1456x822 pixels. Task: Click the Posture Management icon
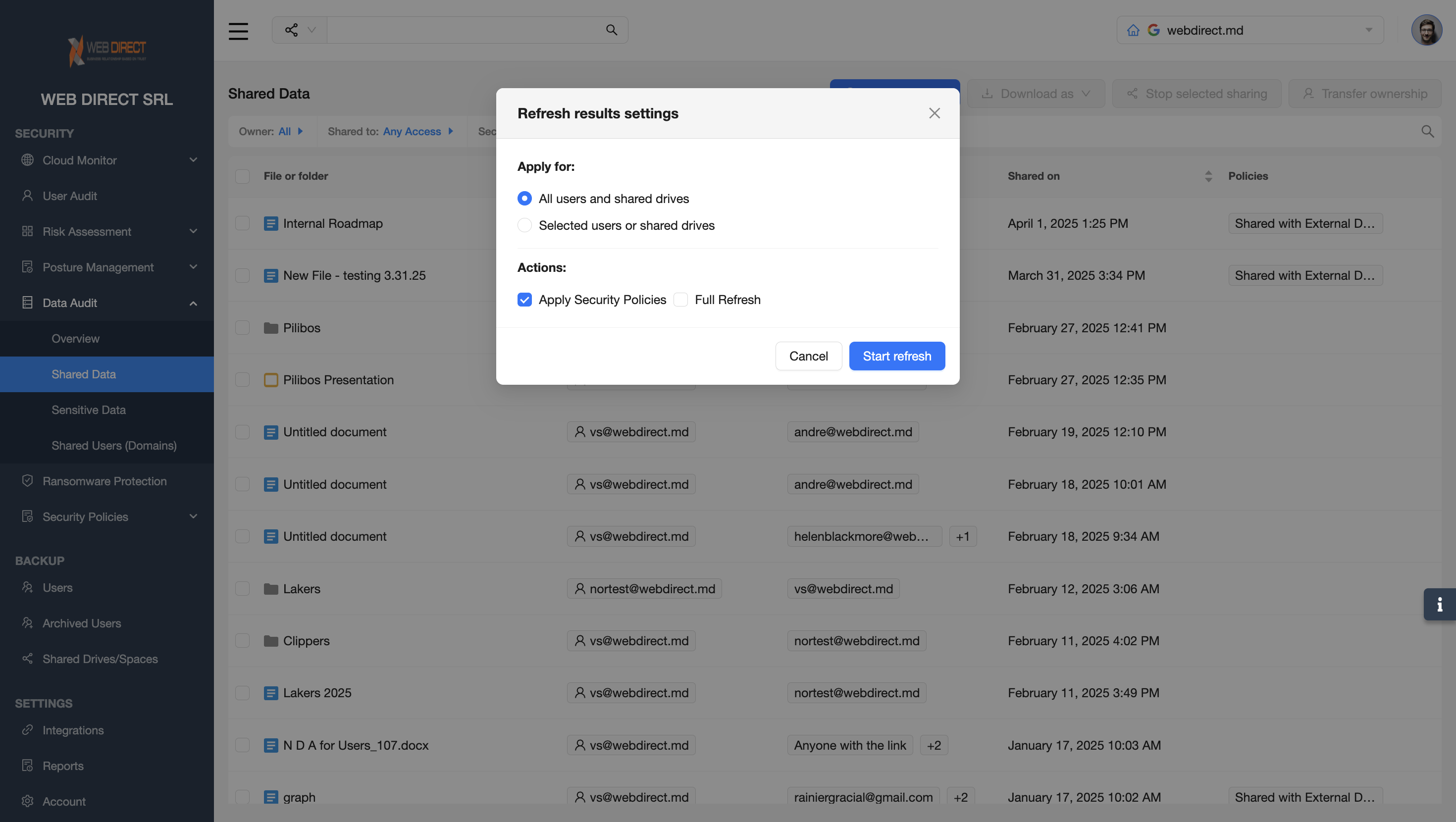(27, 267)
